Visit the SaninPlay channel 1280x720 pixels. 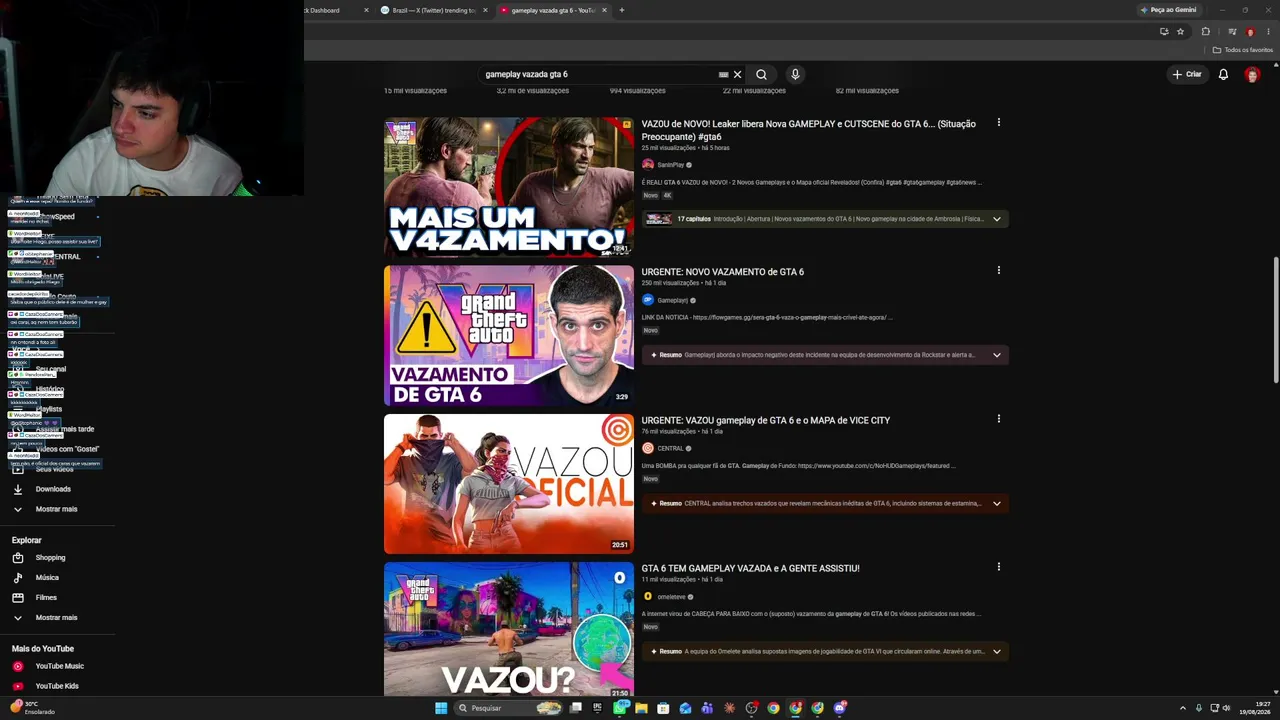(x=671, y=165)
